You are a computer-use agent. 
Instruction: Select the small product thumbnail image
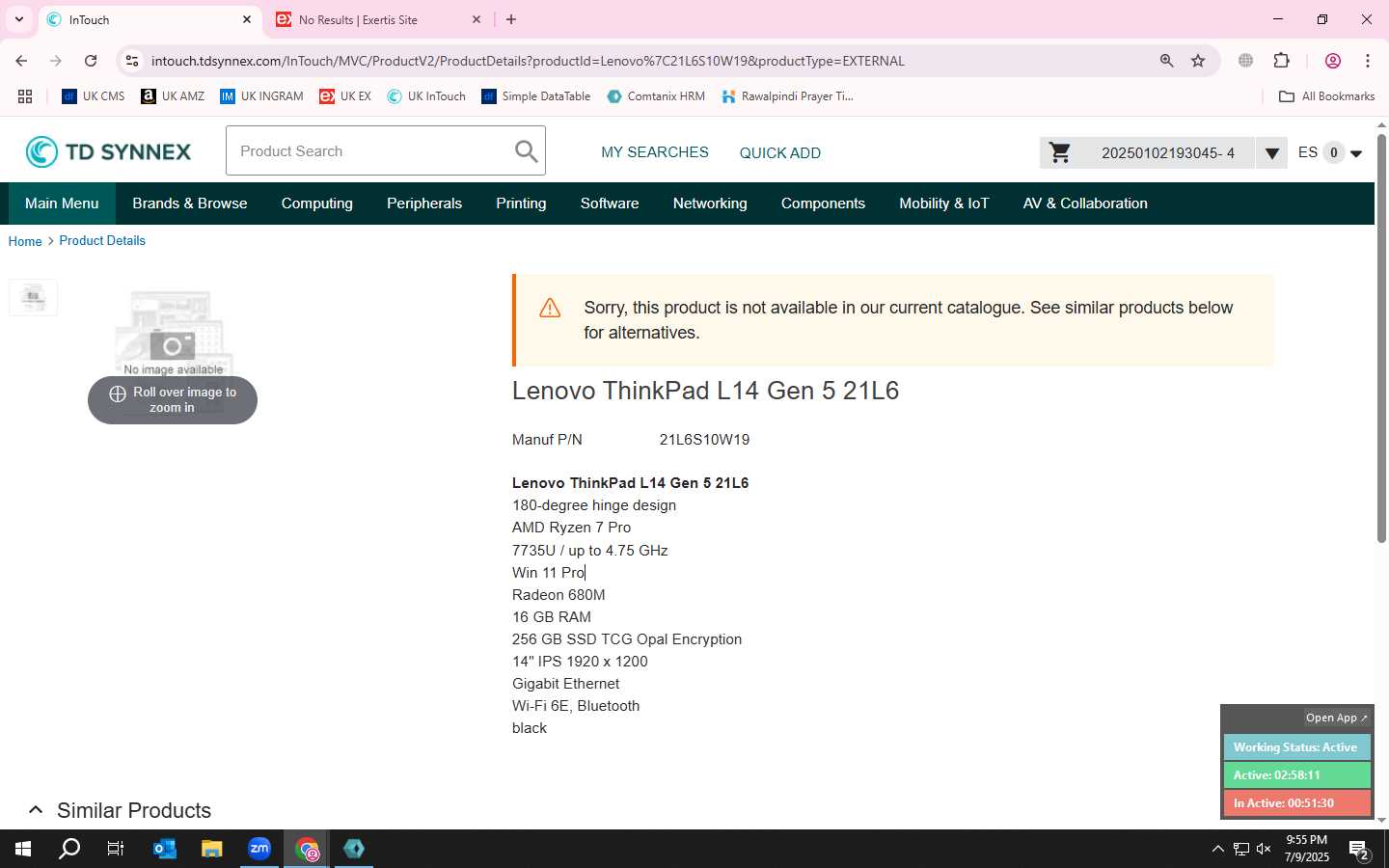tap(33, 297)
